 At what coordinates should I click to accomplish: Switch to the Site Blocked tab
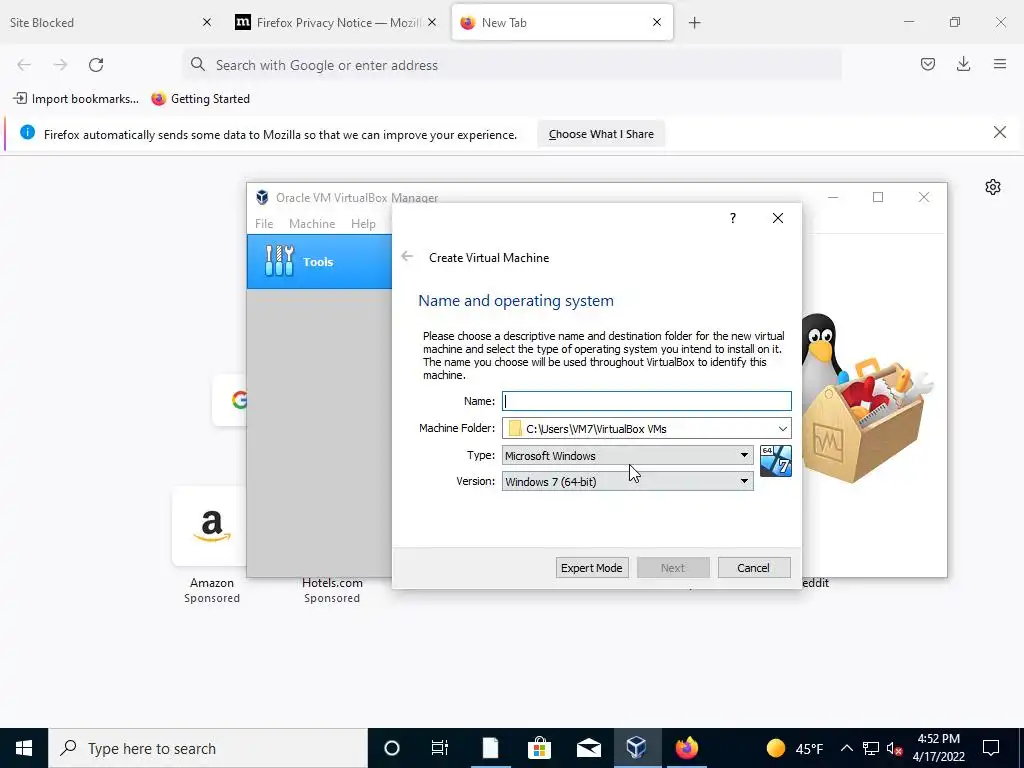point(98,22)
